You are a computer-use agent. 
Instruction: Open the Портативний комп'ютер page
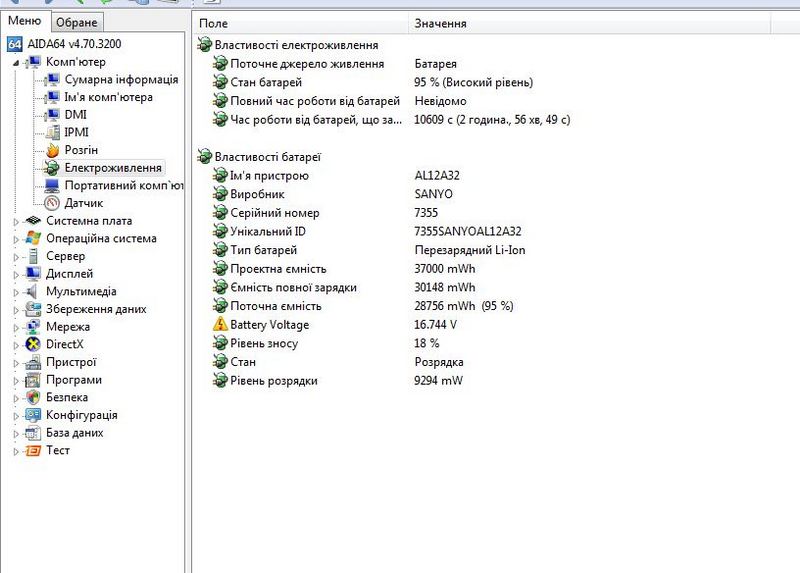click(x=124, y=186)
